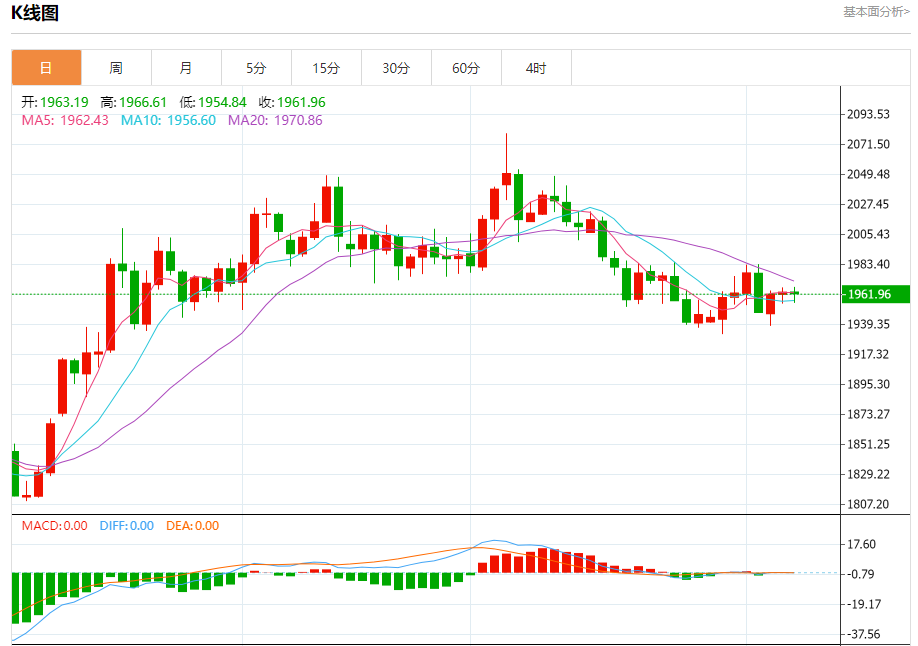Click the 1873.27 price axis label
The width and height of the screenshot is (918, 646).
[868, 414]
